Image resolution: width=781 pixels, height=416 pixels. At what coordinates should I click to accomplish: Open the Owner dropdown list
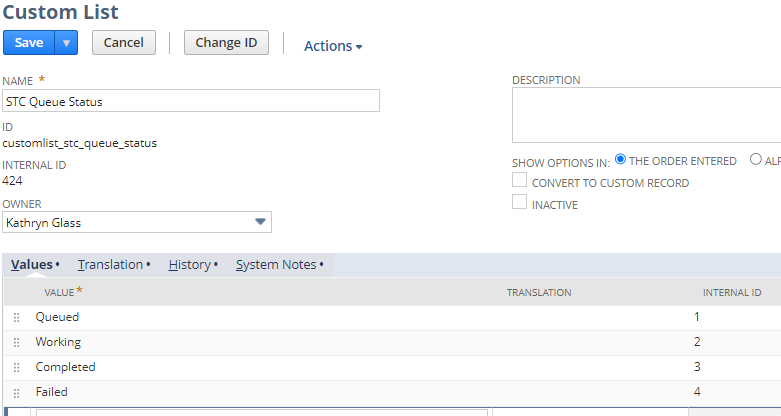click(260, 222)
